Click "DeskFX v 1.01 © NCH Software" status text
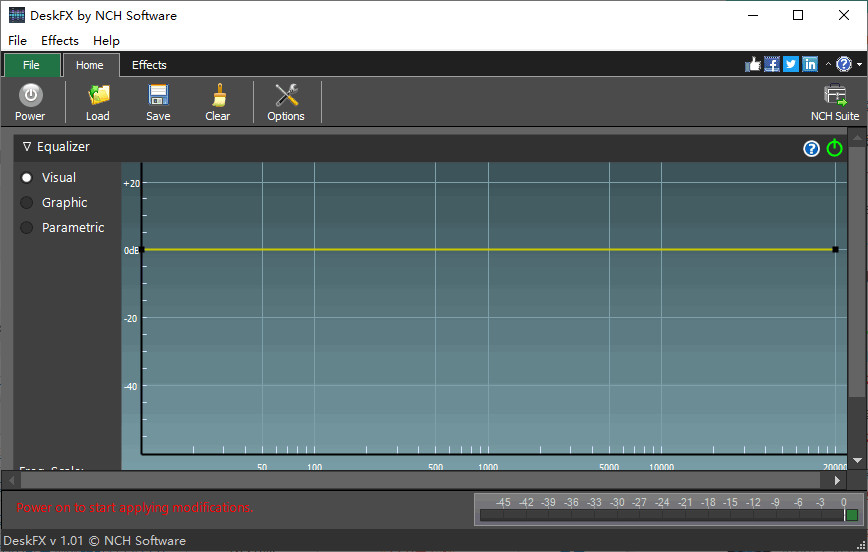The height and width of the screenshot is (552, 868). 95,540
